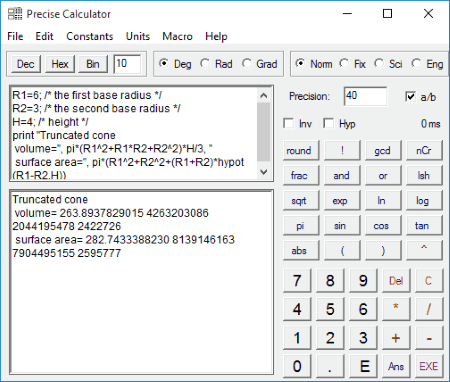
Task: Click the gcd function button
Action: 383,151
